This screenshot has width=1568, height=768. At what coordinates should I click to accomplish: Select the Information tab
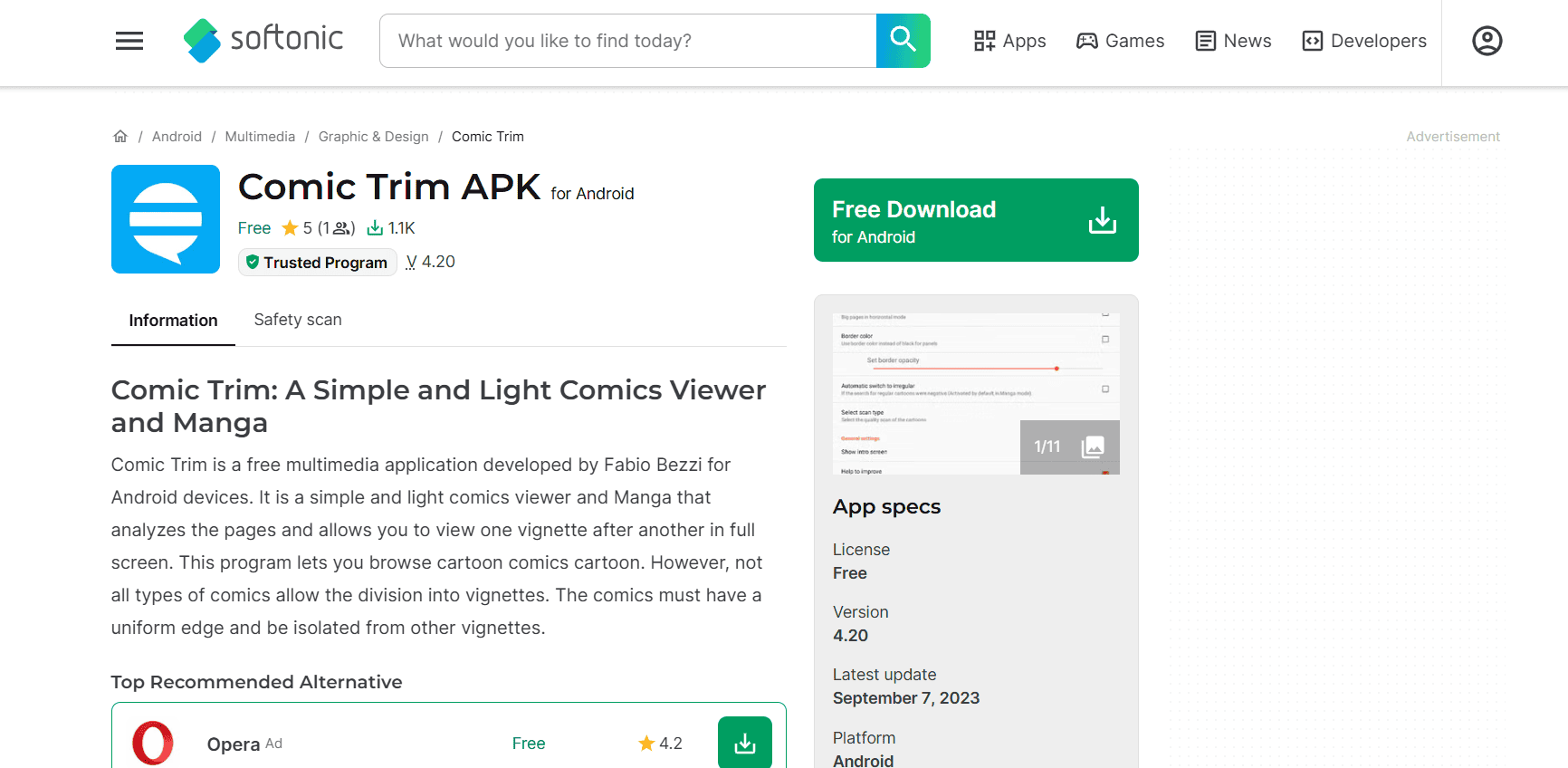pyautogui.click(x=173, y=321)
